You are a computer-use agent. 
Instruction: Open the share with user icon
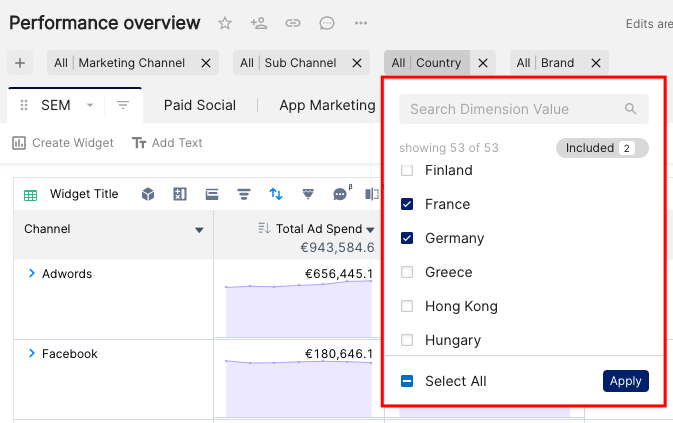pos(259,23)
